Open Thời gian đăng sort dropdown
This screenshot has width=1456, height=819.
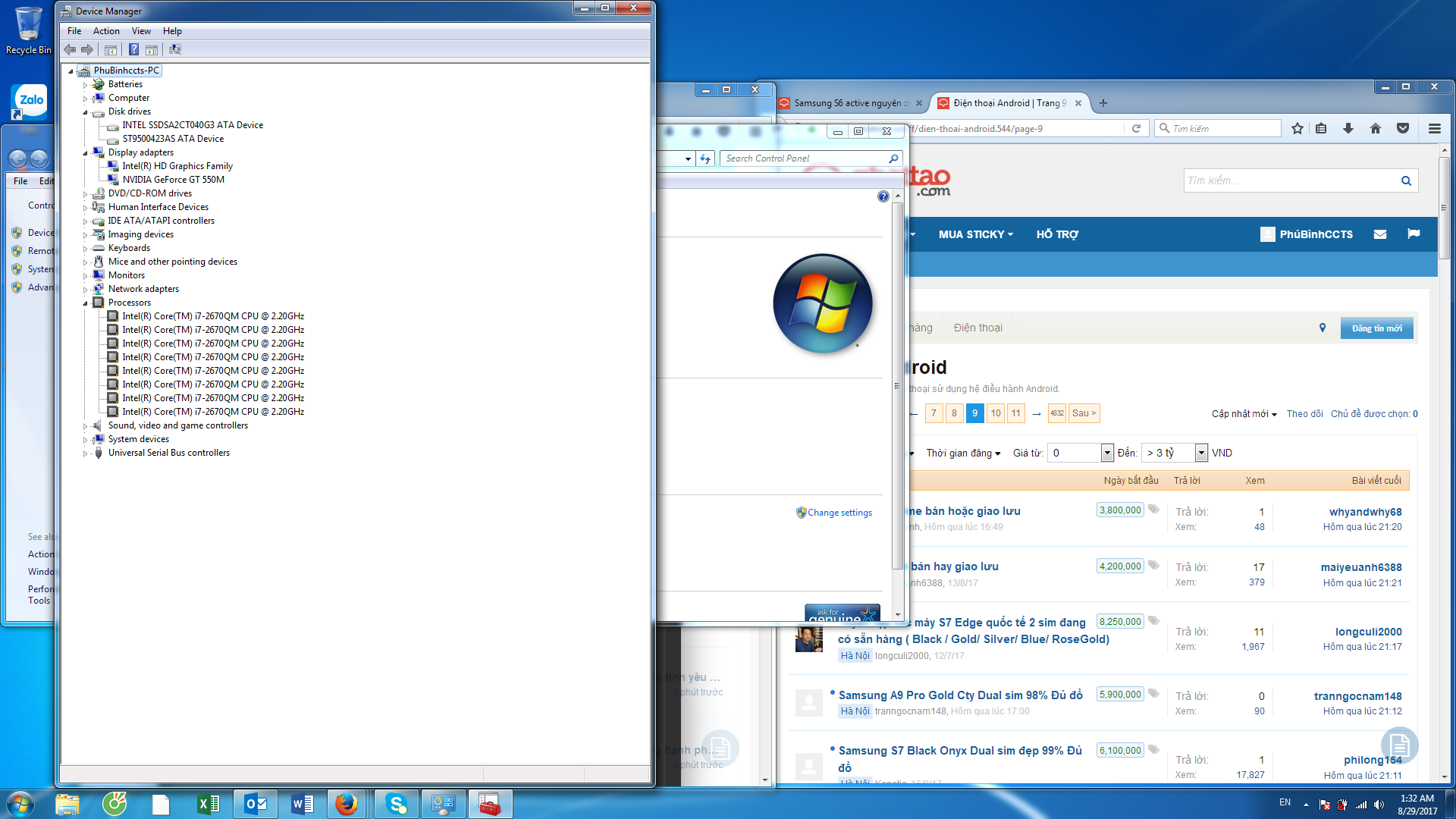point(963,453)
